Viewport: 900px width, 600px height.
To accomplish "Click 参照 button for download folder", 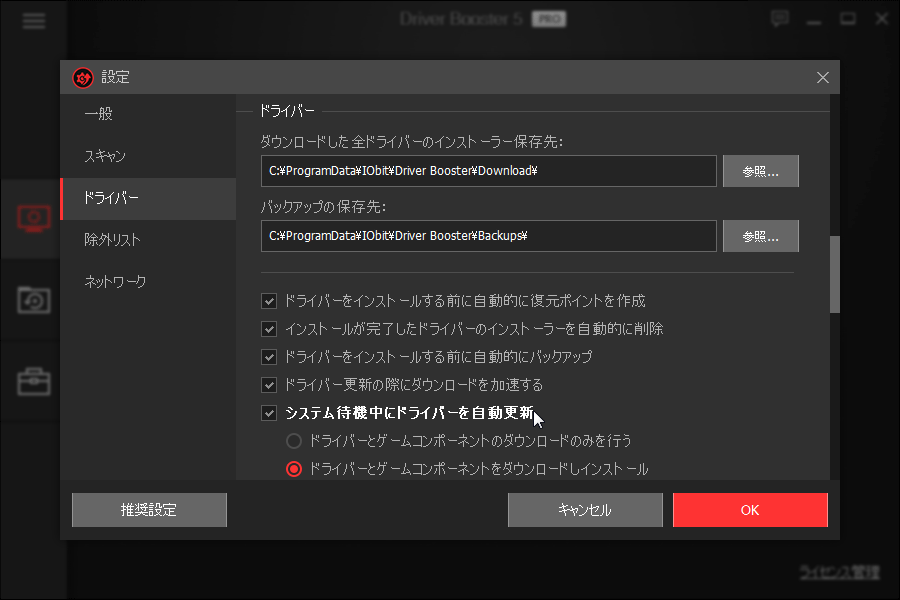I will (x=761, y=171).
